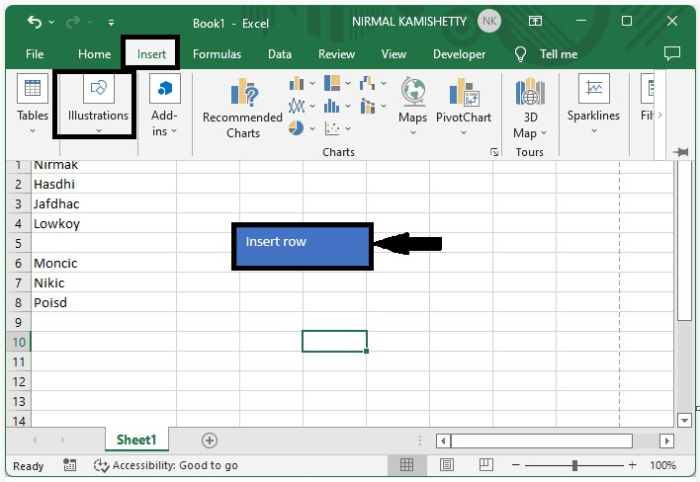Select the row 10 header
700x482 pixels.
tap(18, 342)
